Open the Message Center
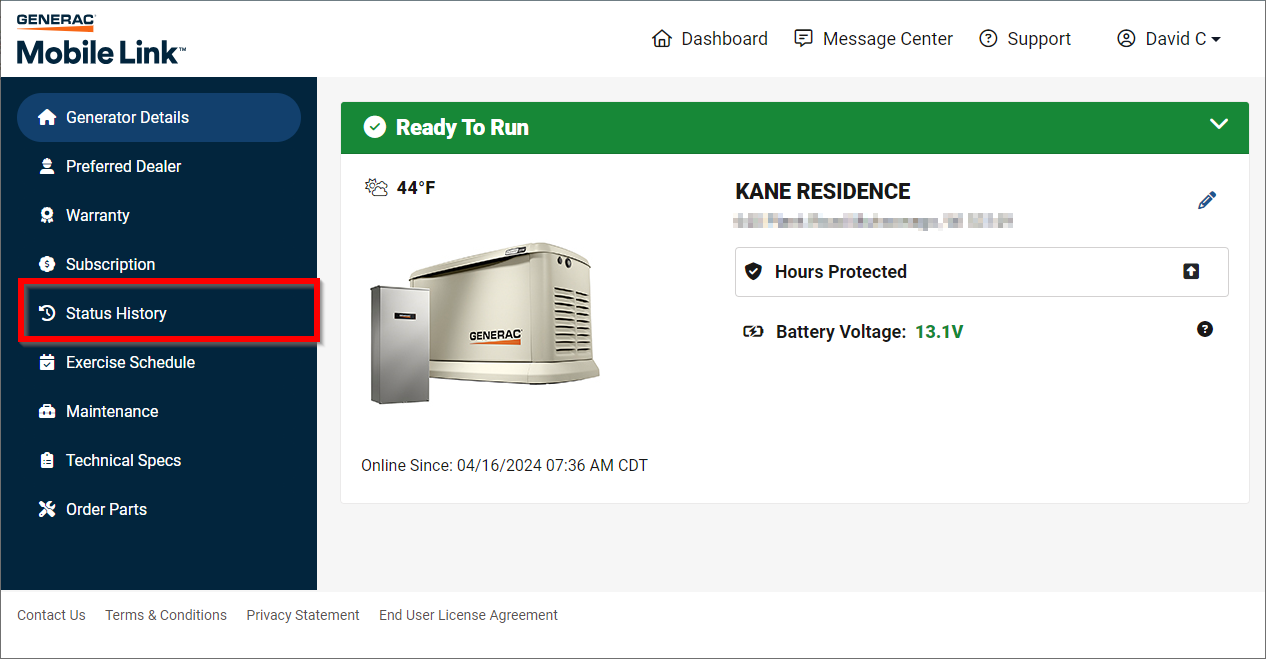 [873, 39]
